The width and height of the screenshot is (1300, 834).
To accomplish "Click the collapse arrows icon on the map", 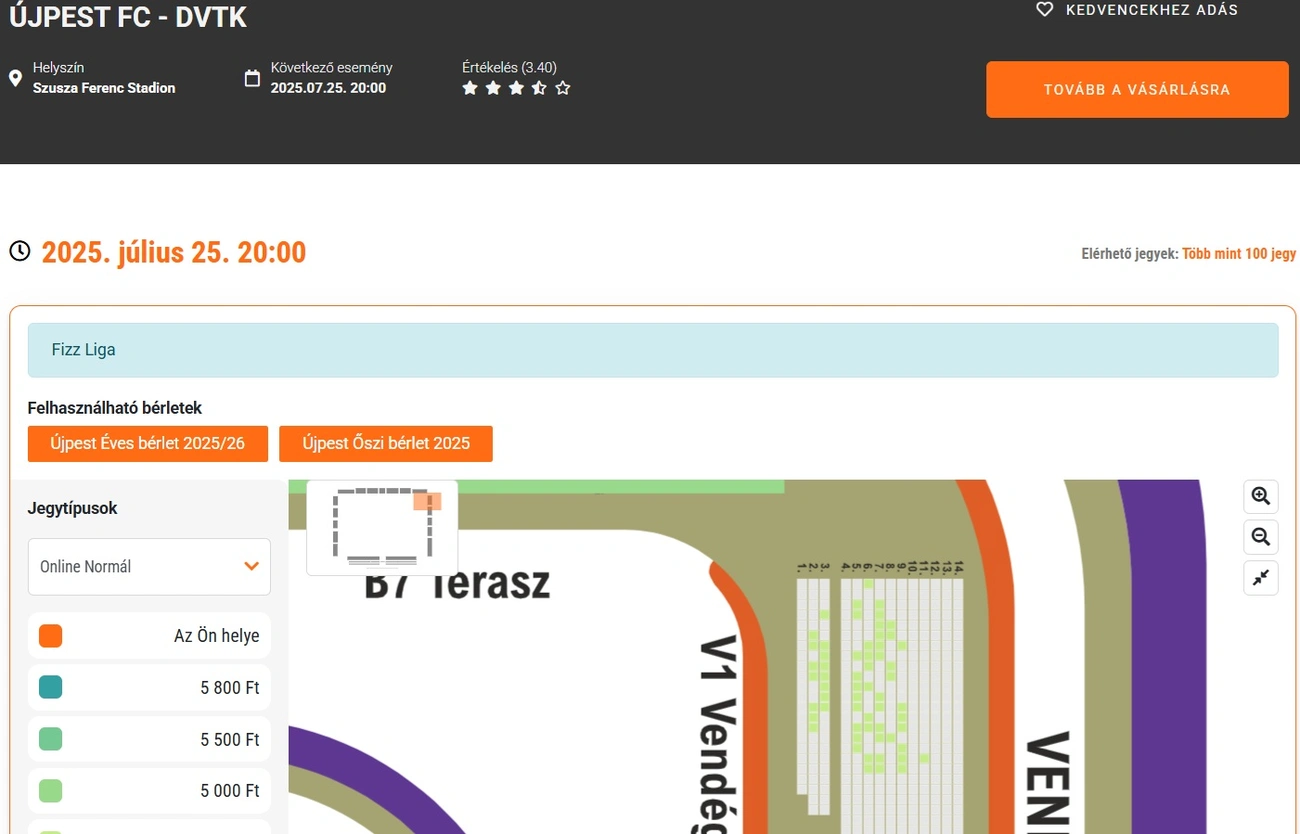I will [x=1260, y=578].
